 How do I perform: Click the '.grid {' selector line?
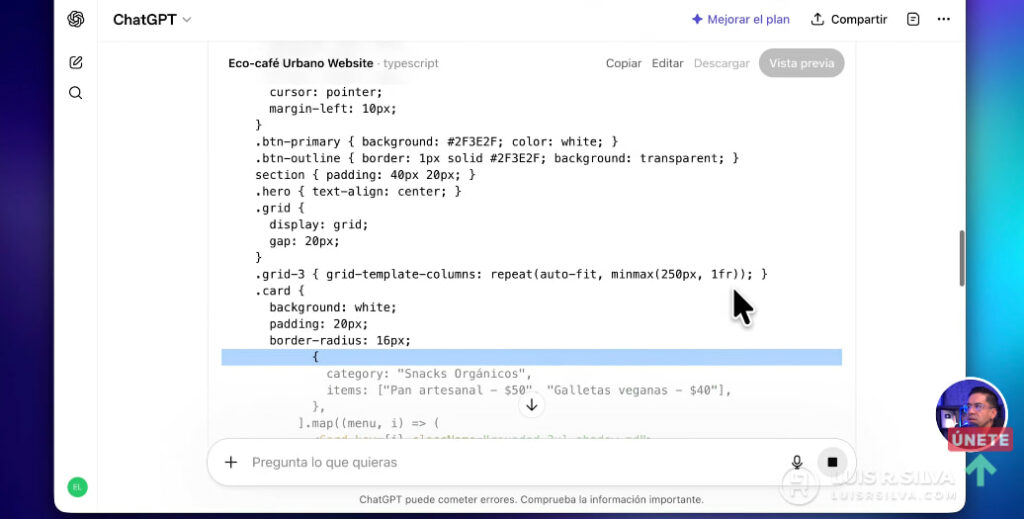point(280,208)
